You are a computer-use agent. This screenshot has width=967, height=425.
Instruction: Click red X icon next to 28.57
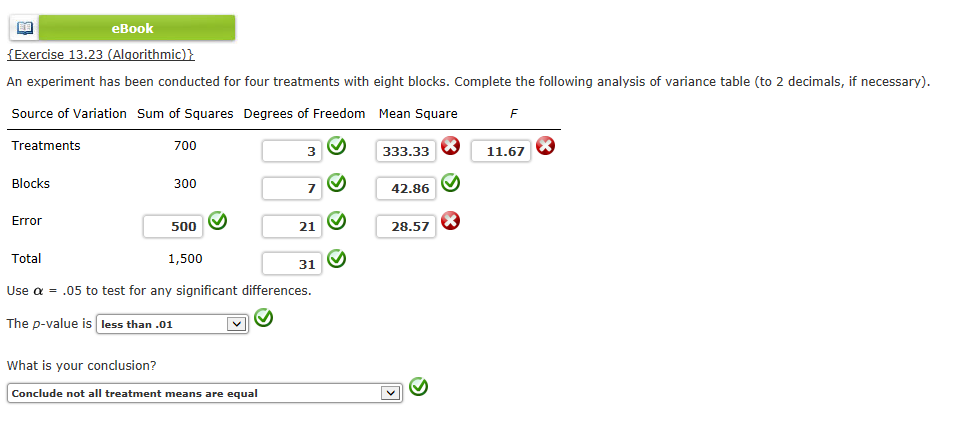tap(451, 222)
